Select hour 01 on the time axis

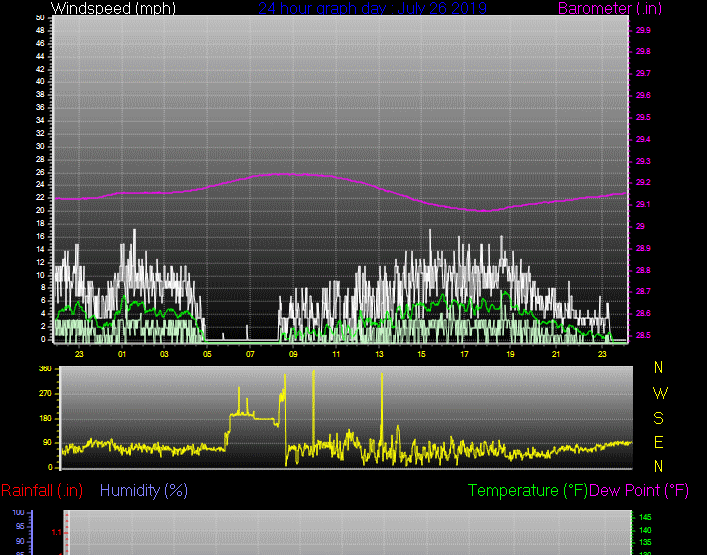coord(122,354)
